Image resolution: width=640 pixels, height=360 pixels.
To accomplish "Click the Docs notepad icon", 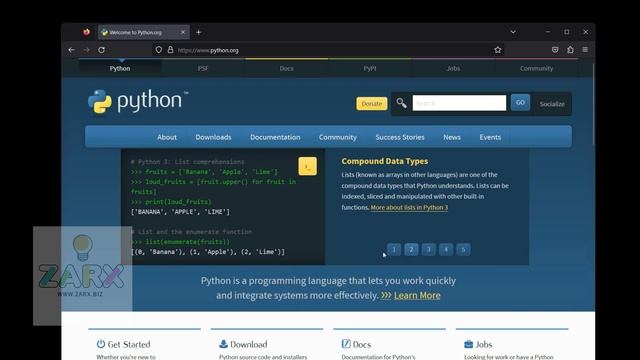I will (346, 344).
